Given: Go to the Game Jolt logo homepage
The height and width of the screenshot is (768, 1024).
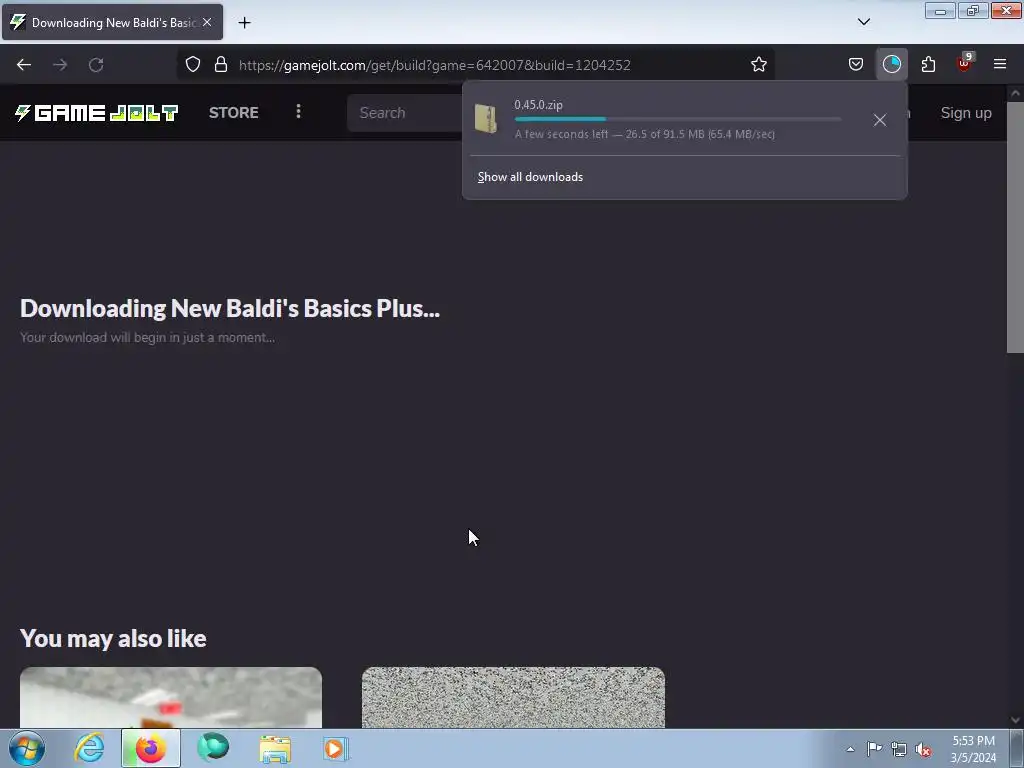Looking at the screenshot, I should tap(97, 113).
